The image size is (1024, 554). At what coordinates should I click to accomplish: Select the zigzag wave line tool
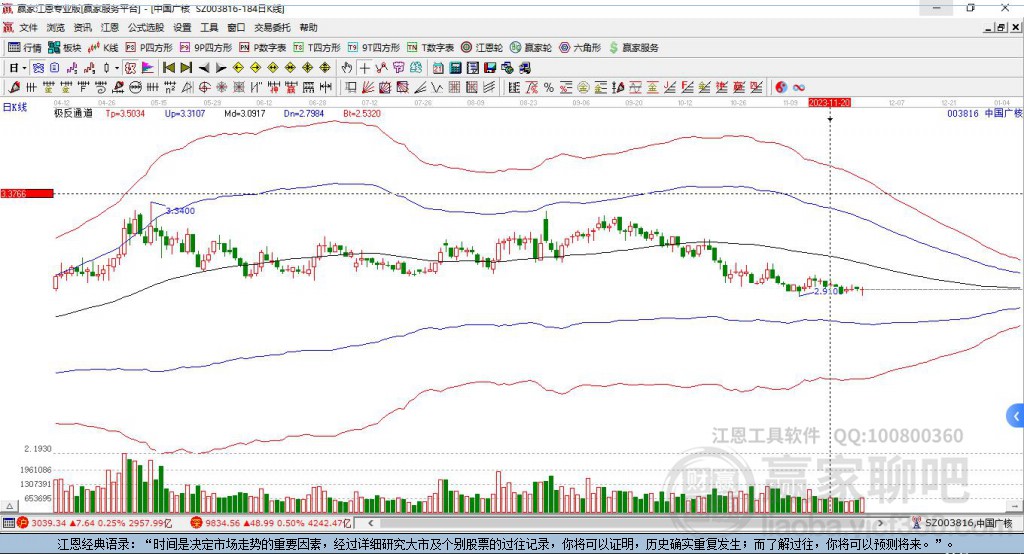(438, 88)
